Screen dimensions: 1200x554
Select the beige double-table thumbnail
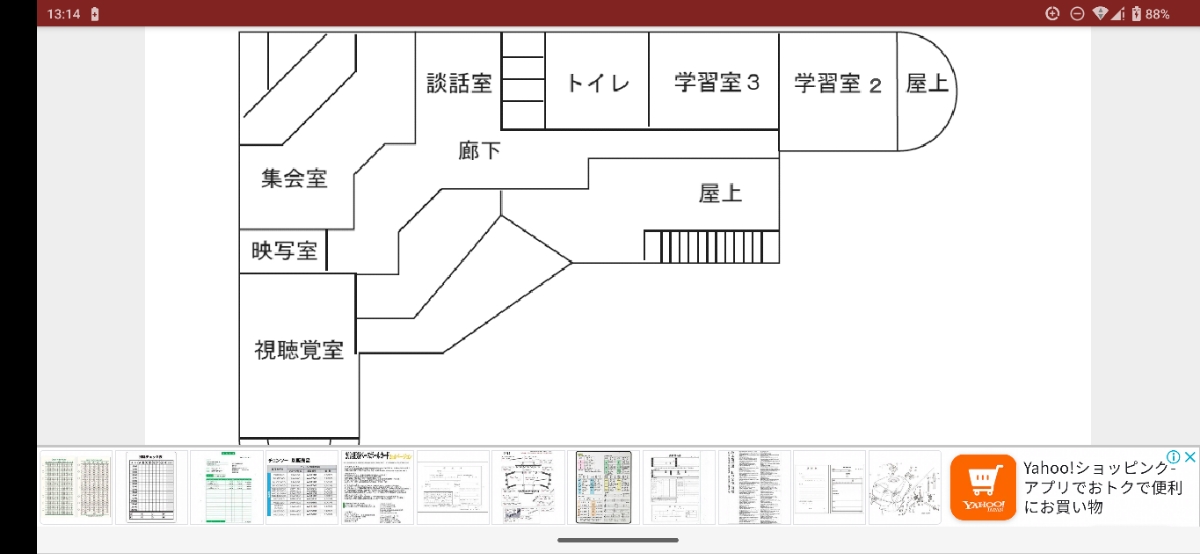76,487
